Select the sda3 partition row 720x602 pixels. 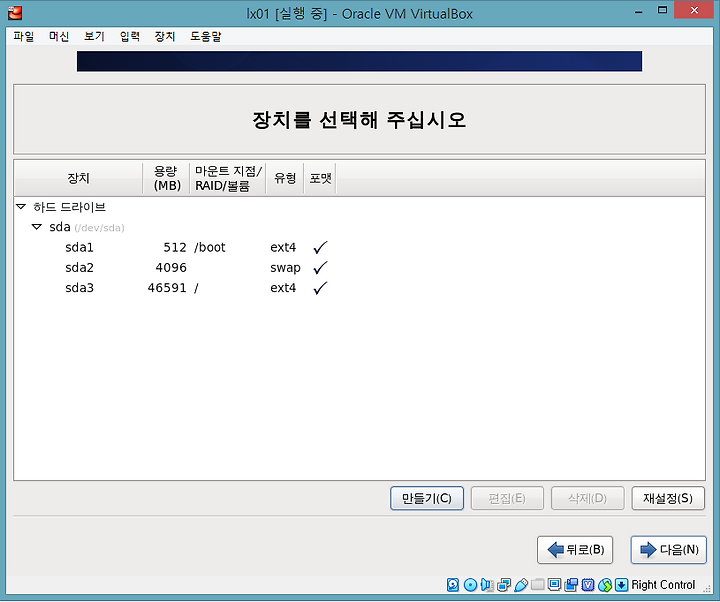[x=360, y=288]
